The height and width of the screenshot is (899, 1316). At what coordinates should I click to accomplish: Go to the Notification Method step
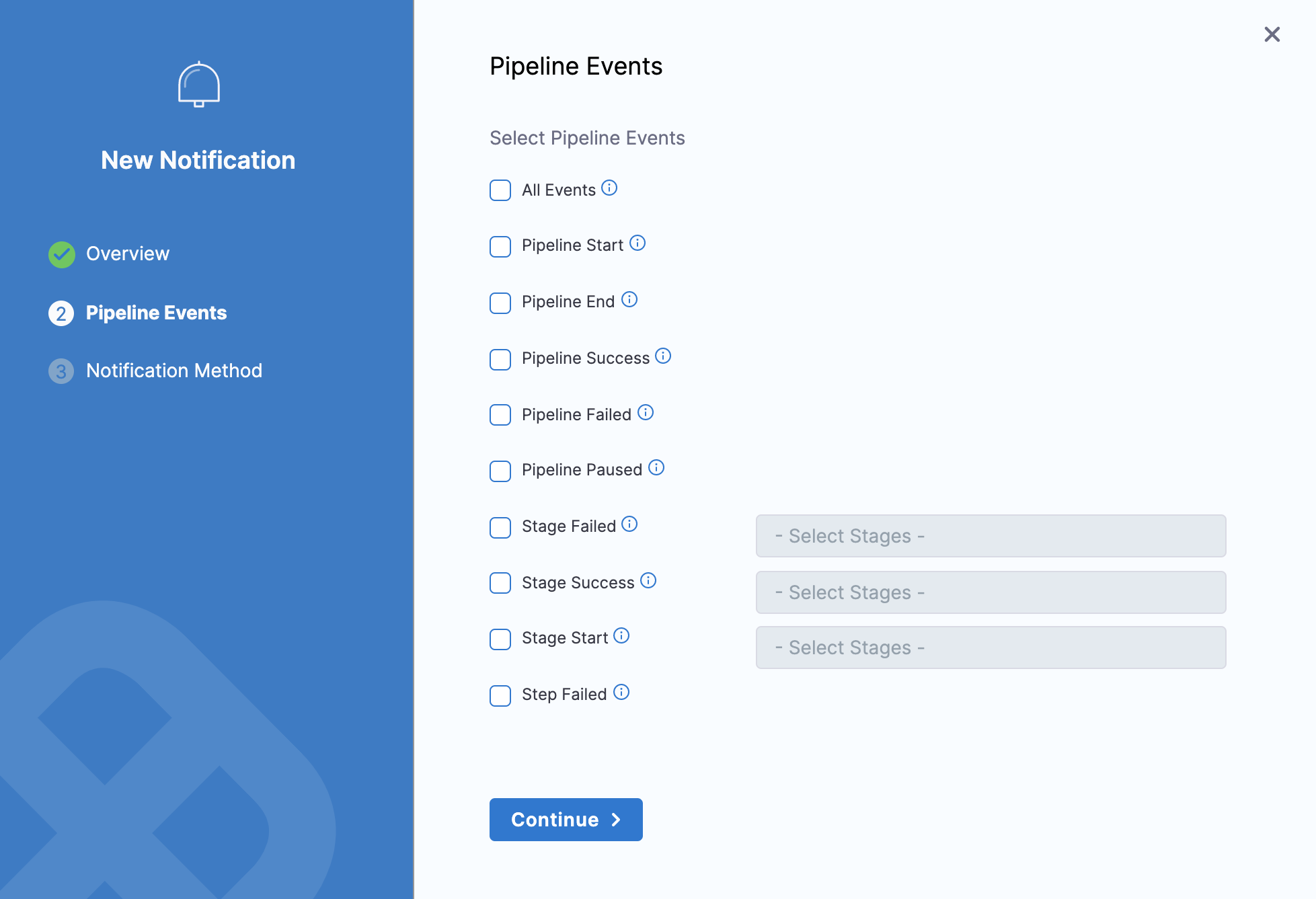[173, 370]
